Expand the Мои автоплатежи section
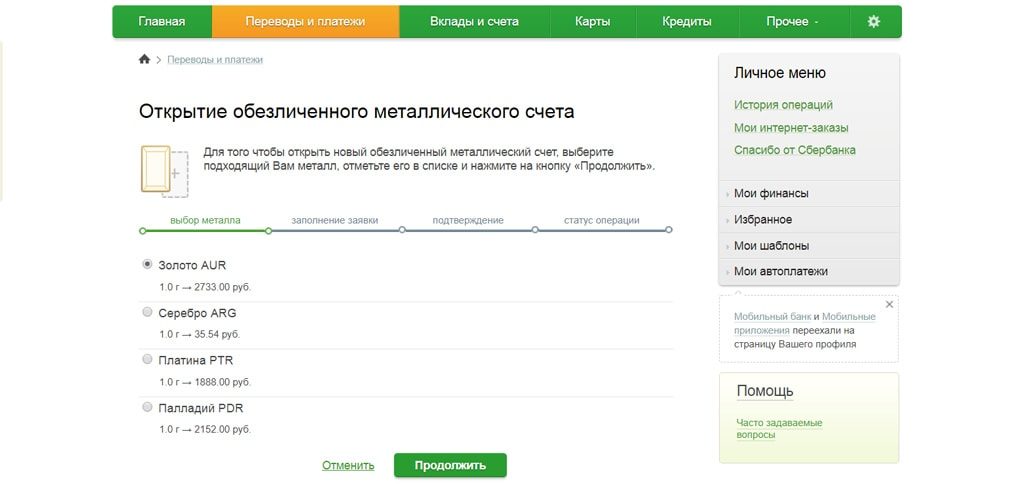Screen dimensions: 1024x484 (x=780, y=272)
